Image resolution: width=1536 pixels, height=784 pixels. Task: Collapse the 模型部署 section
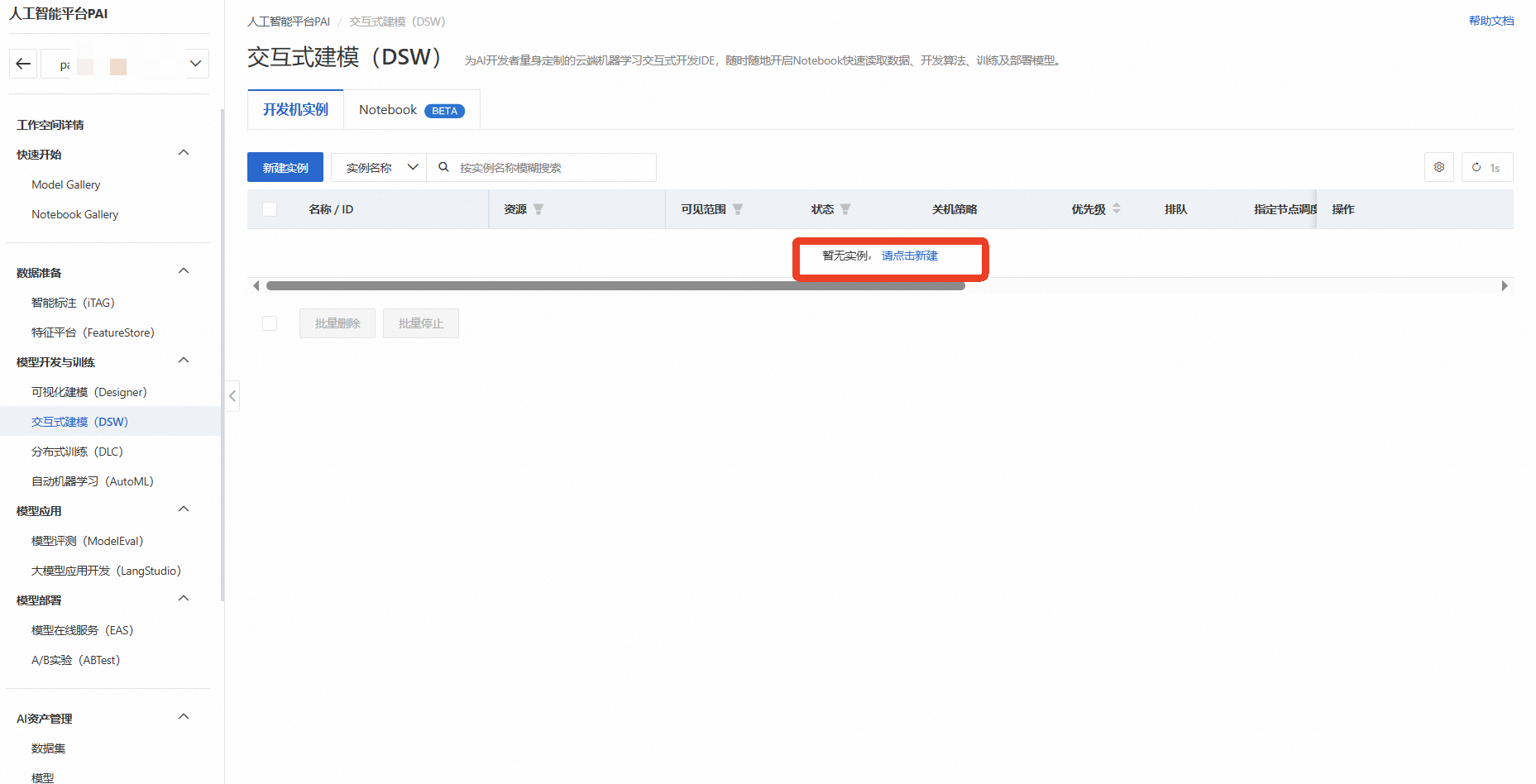184,599
